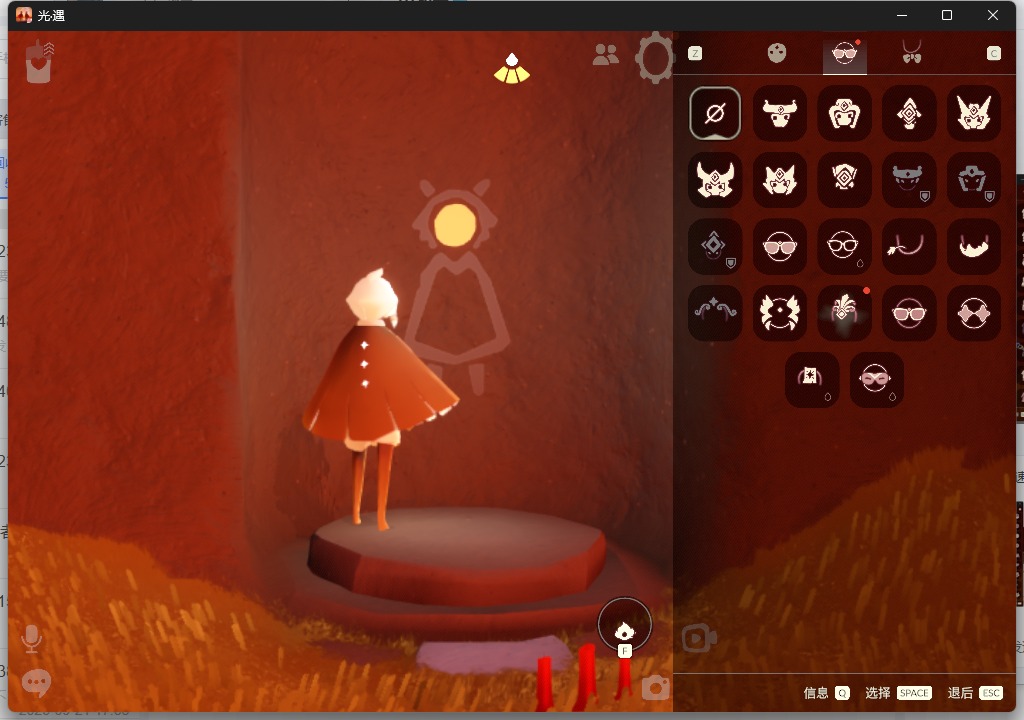Select the pink diamond-lens glasses

coord(973,313)
